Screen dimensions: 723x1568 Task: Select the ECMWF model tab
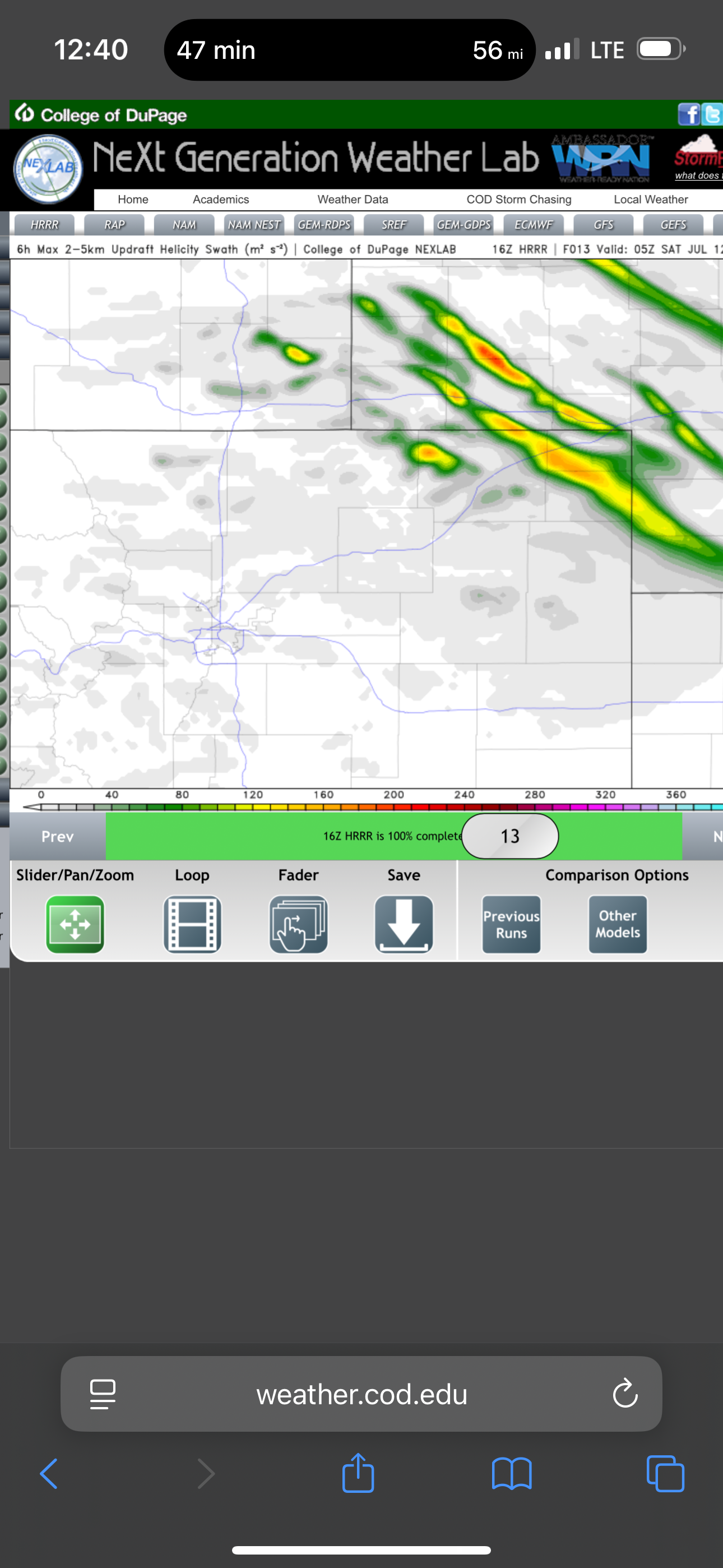534,225
